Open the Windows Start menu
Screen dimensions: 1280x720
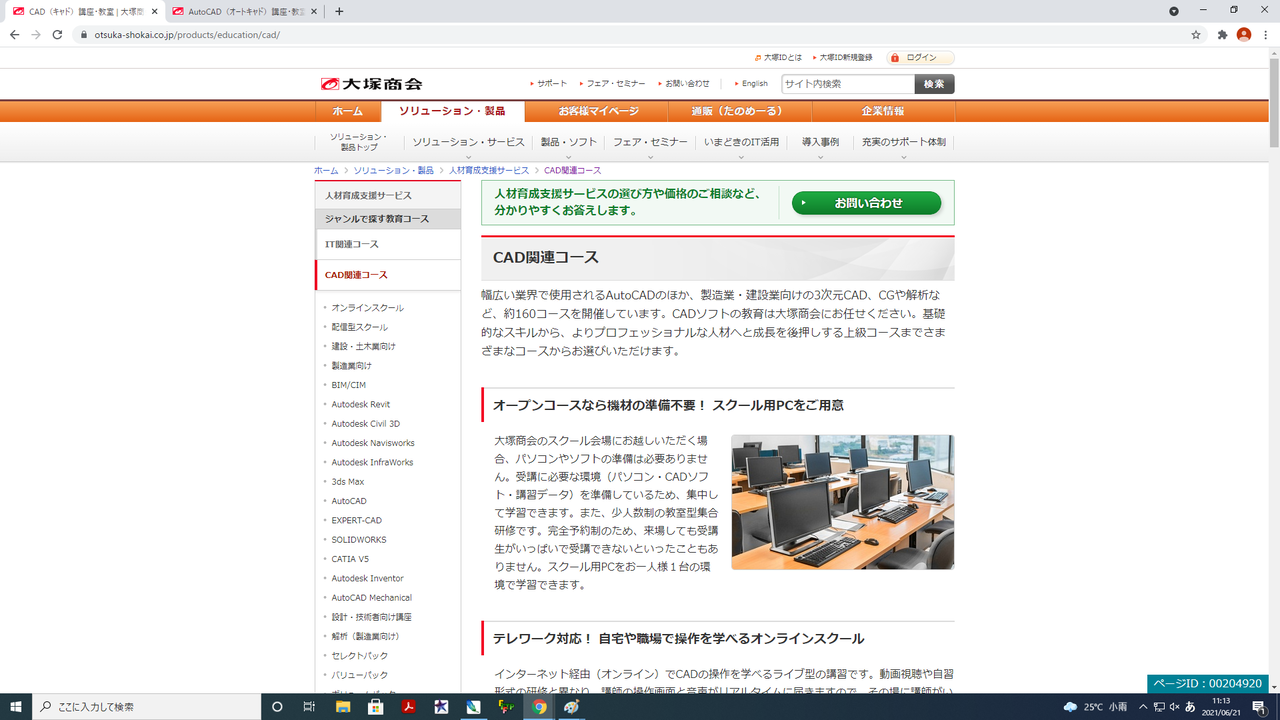tap(16, 707)
